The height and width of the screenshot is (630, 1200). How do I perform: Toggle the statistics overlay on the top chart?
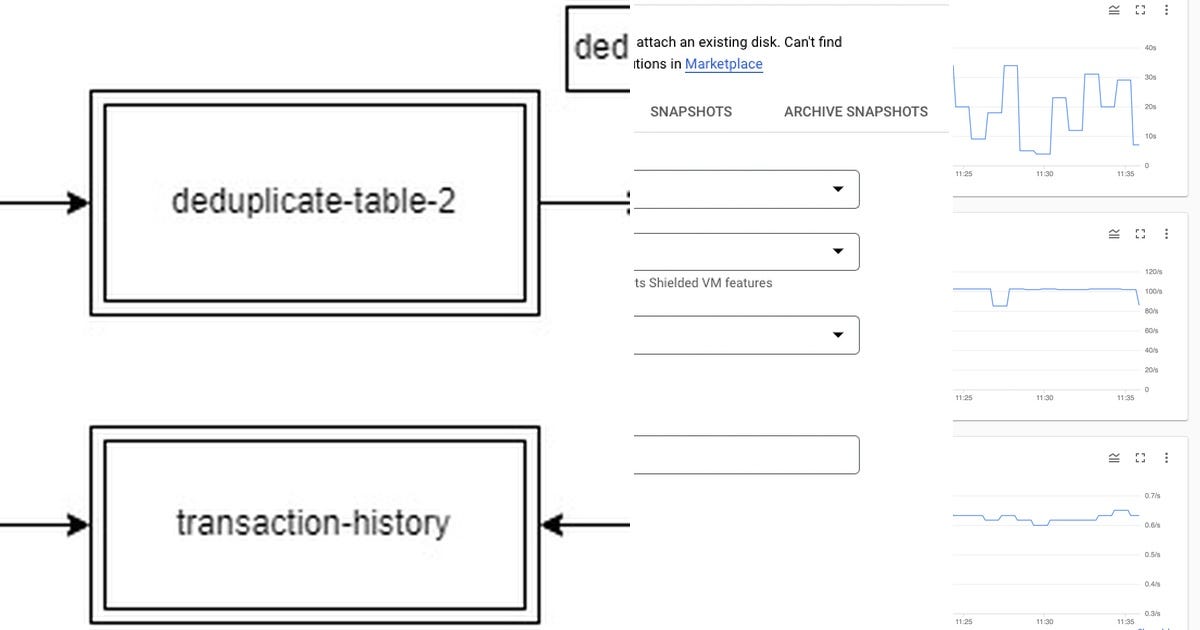pyautogui.click(x=1112, y=10)
